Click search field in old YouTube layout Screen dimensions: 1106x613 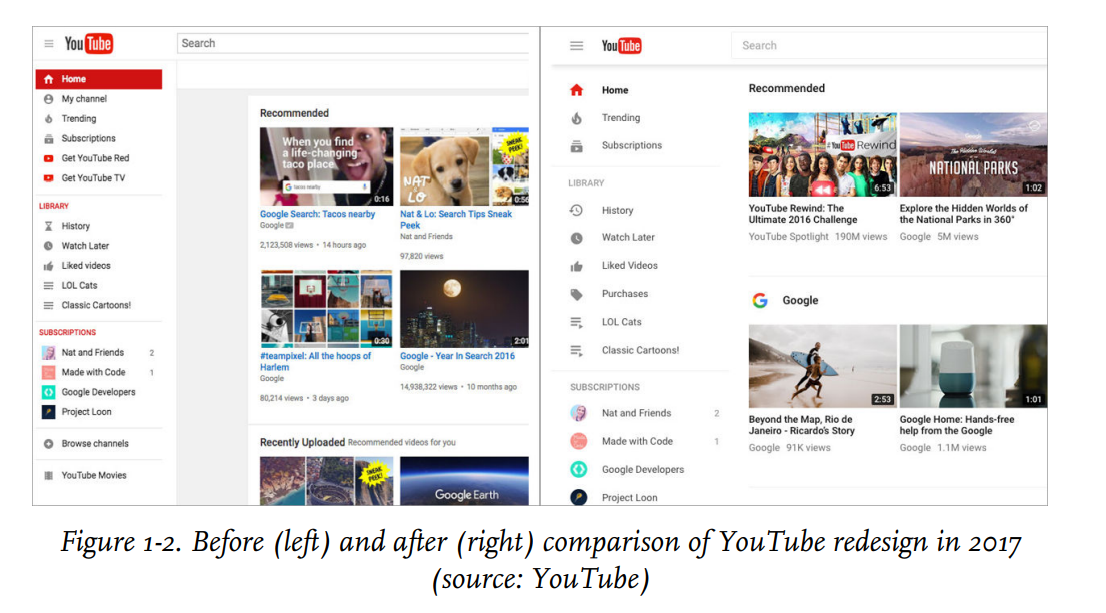(353, 43)
